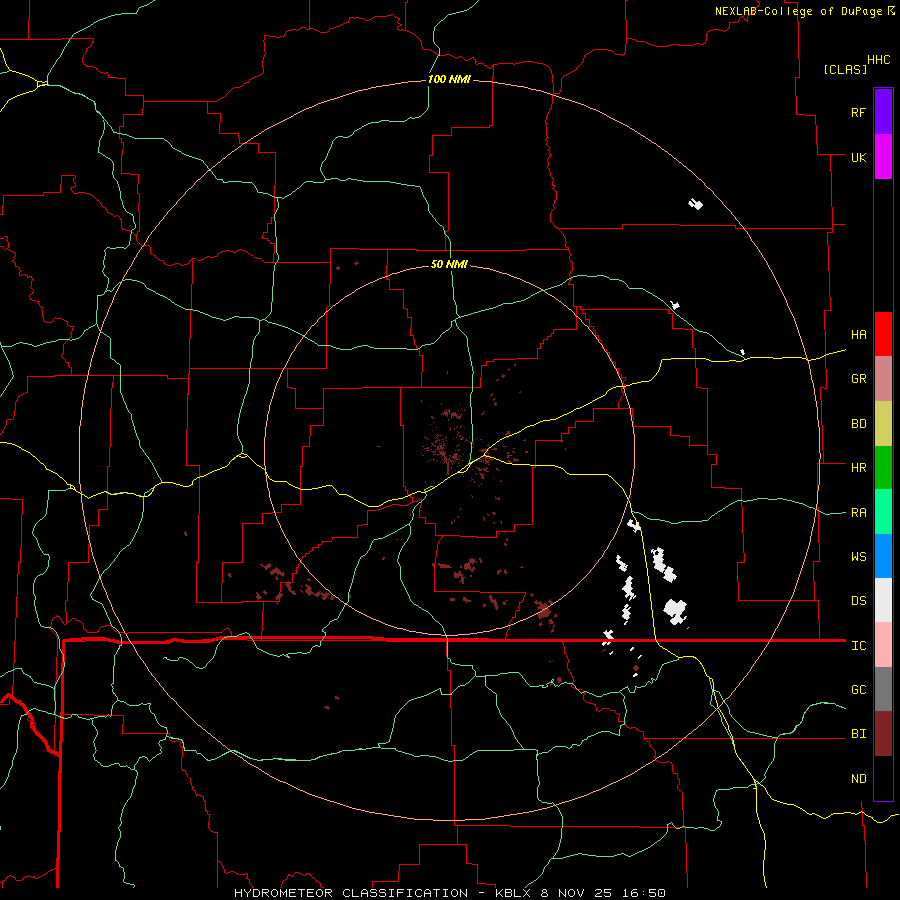Click the gray GC legend swatch
The width and height of the screenshot is (900, 900).
(883, 689)
